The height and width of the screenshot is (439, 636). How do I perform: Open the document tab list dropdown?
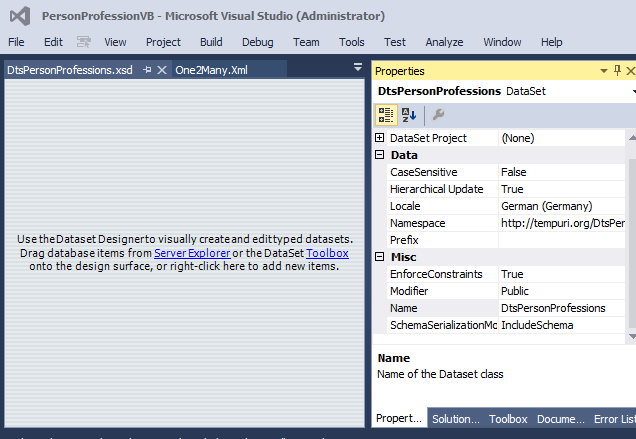click(358, 67)
